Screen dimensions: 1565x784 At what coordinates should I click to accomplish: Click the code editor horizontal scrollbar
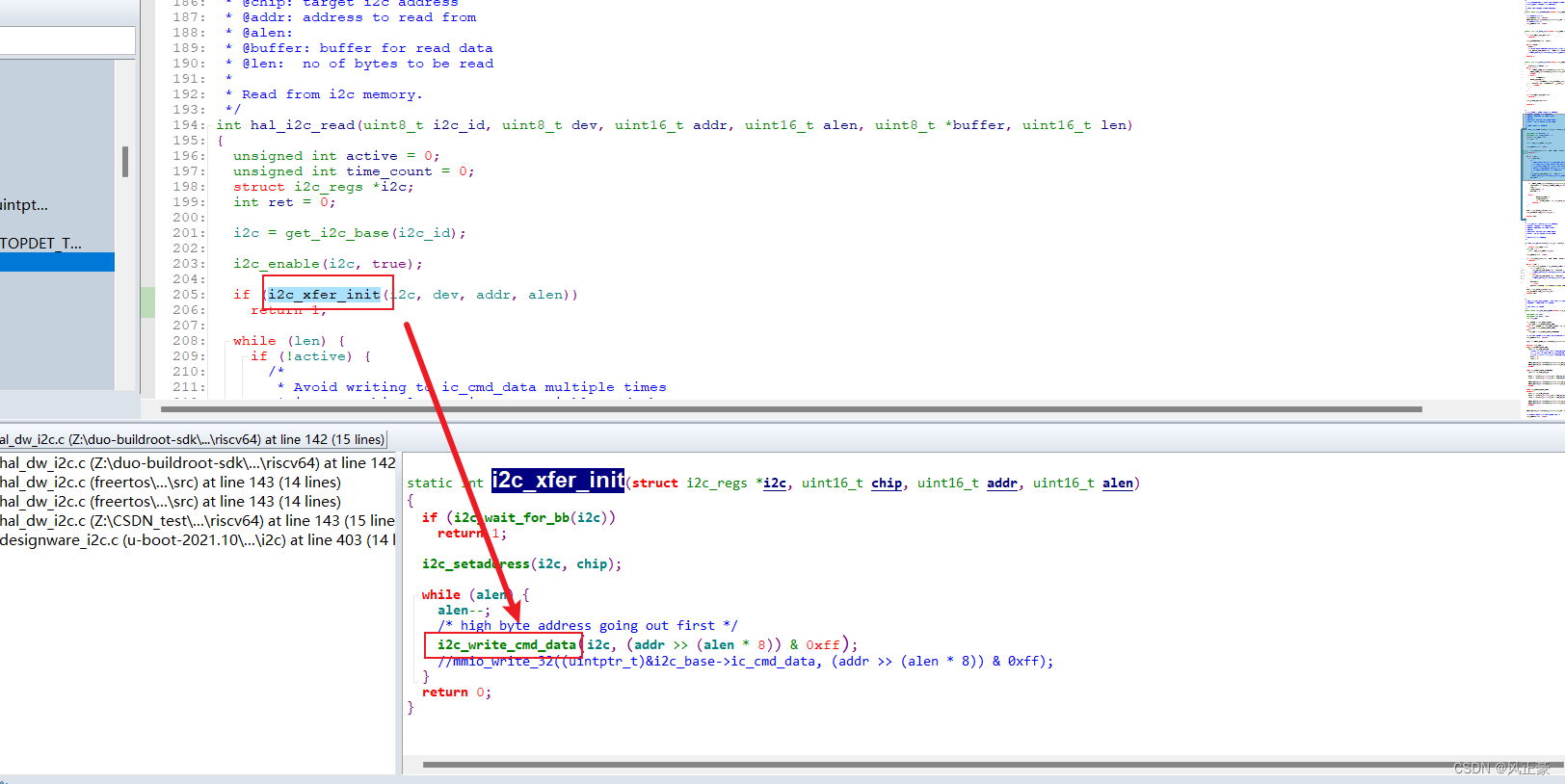point(790,409)
